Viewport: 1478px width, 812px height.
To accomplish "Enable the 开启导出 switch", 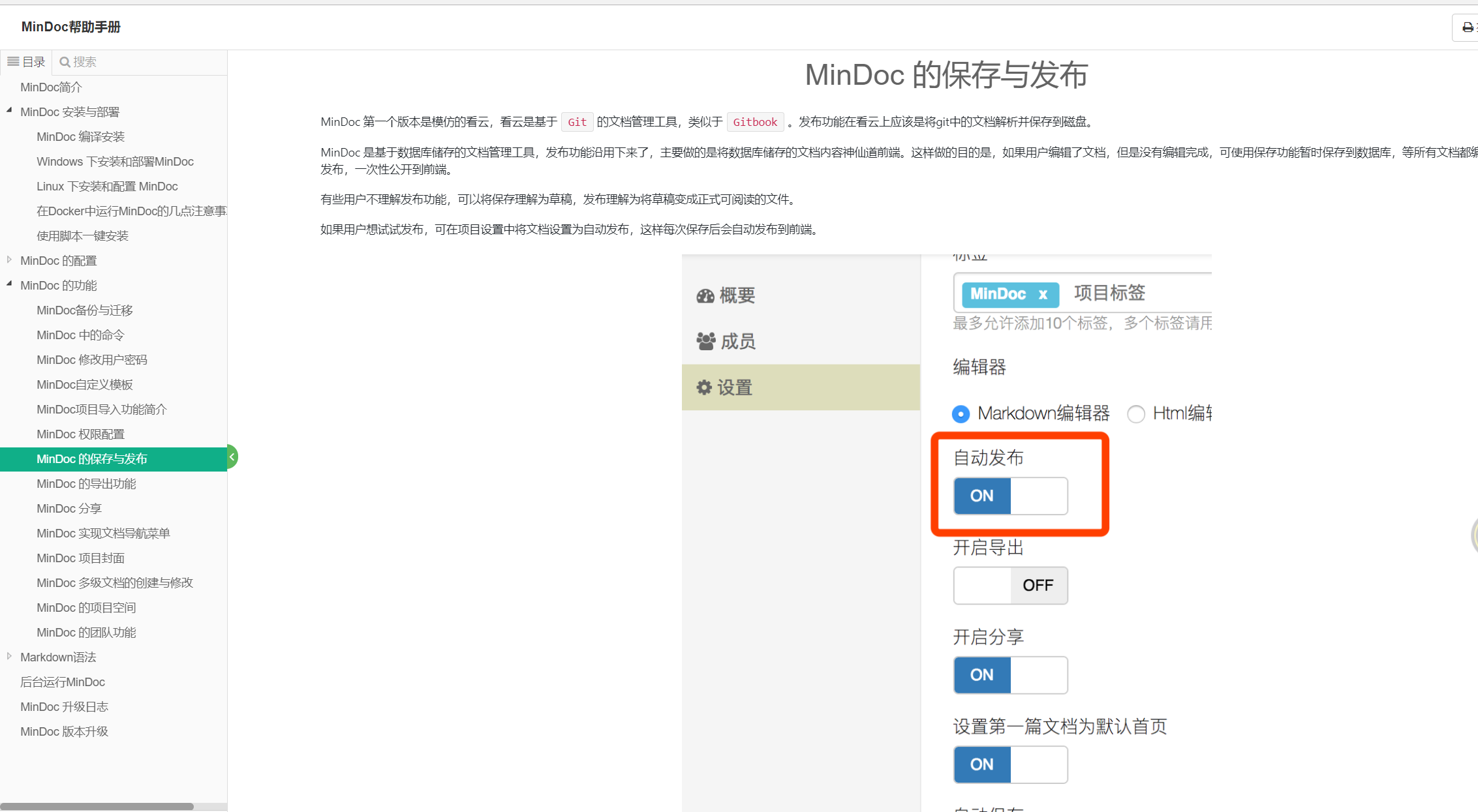I will coord(1010,585).
